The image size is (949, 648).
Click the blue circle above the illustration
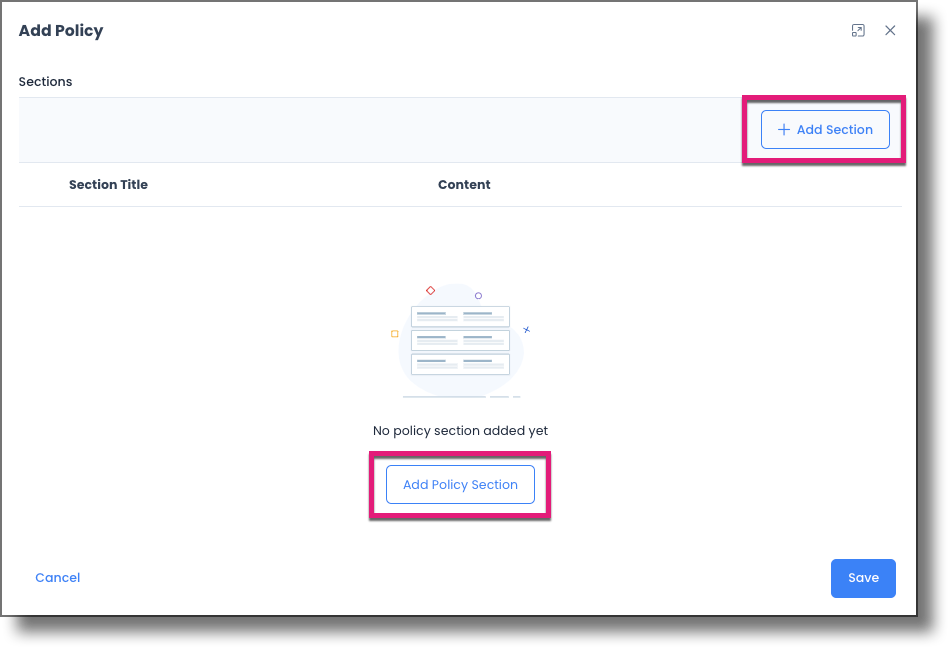pos(478,293)
